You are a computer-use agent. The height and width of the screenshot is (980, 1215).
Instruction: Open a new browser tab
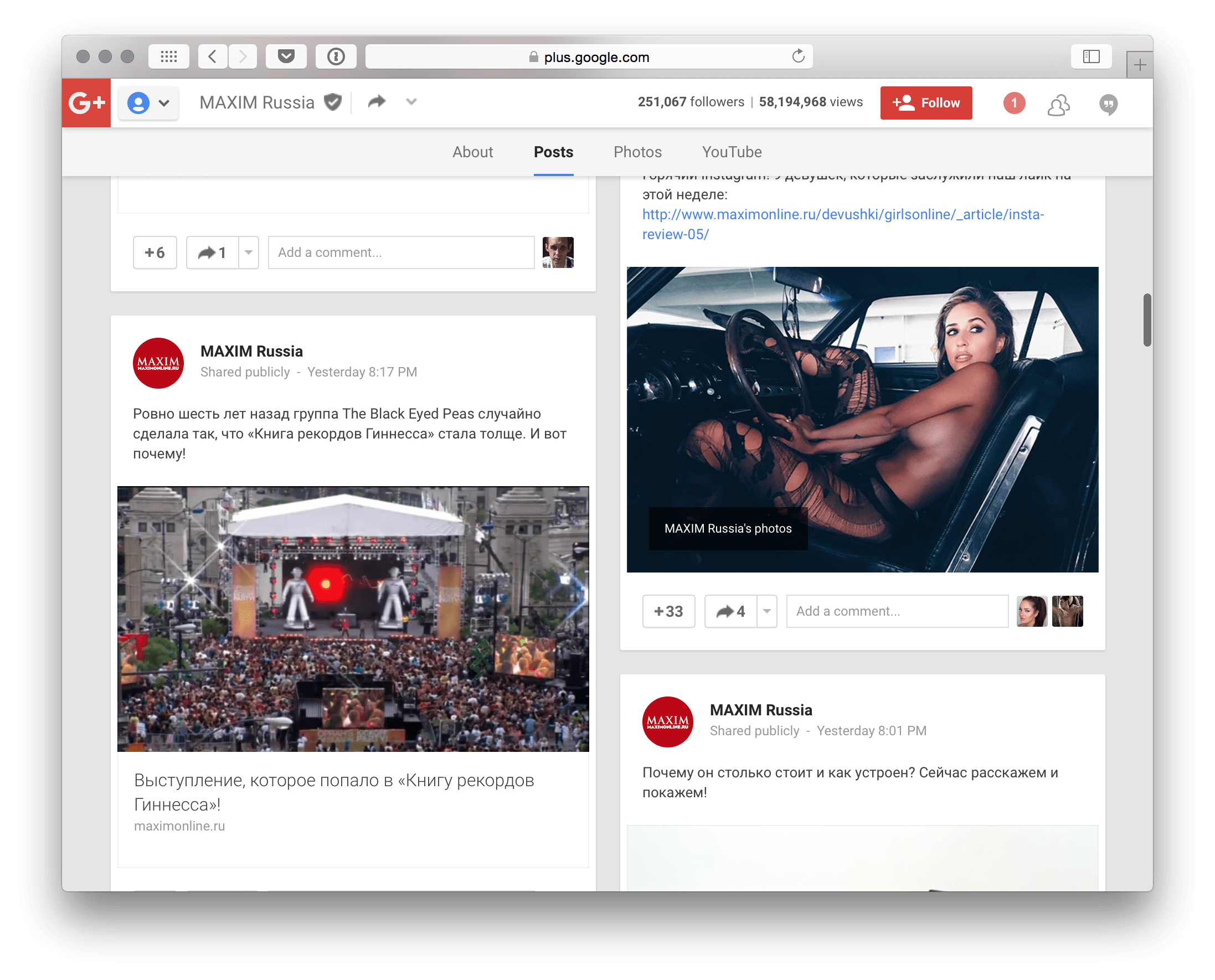click(x=1139, y=65)
